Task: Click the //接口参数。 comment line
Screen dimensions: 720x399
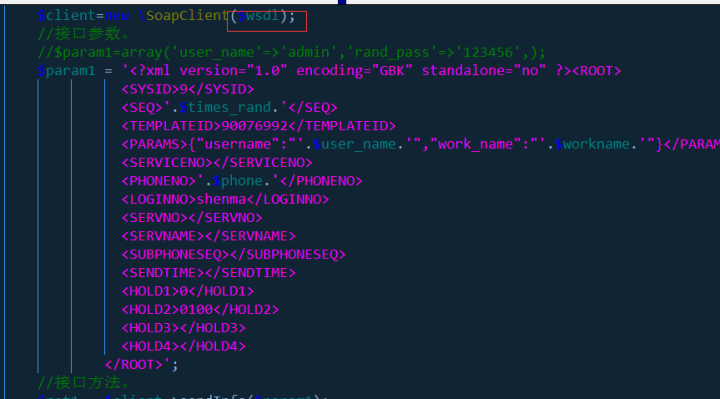Action: (84, 34)
